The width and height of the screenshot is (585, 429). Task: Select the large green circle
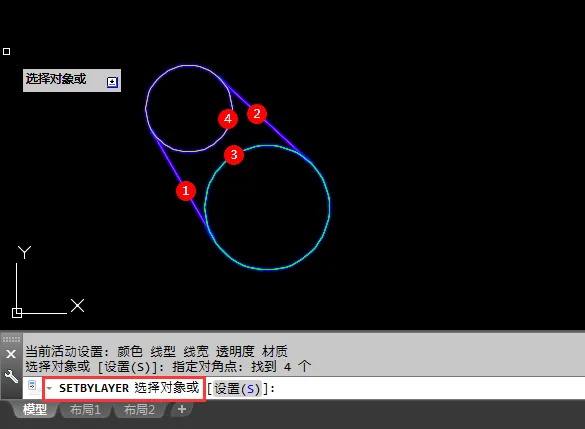(x=267, y=207)
